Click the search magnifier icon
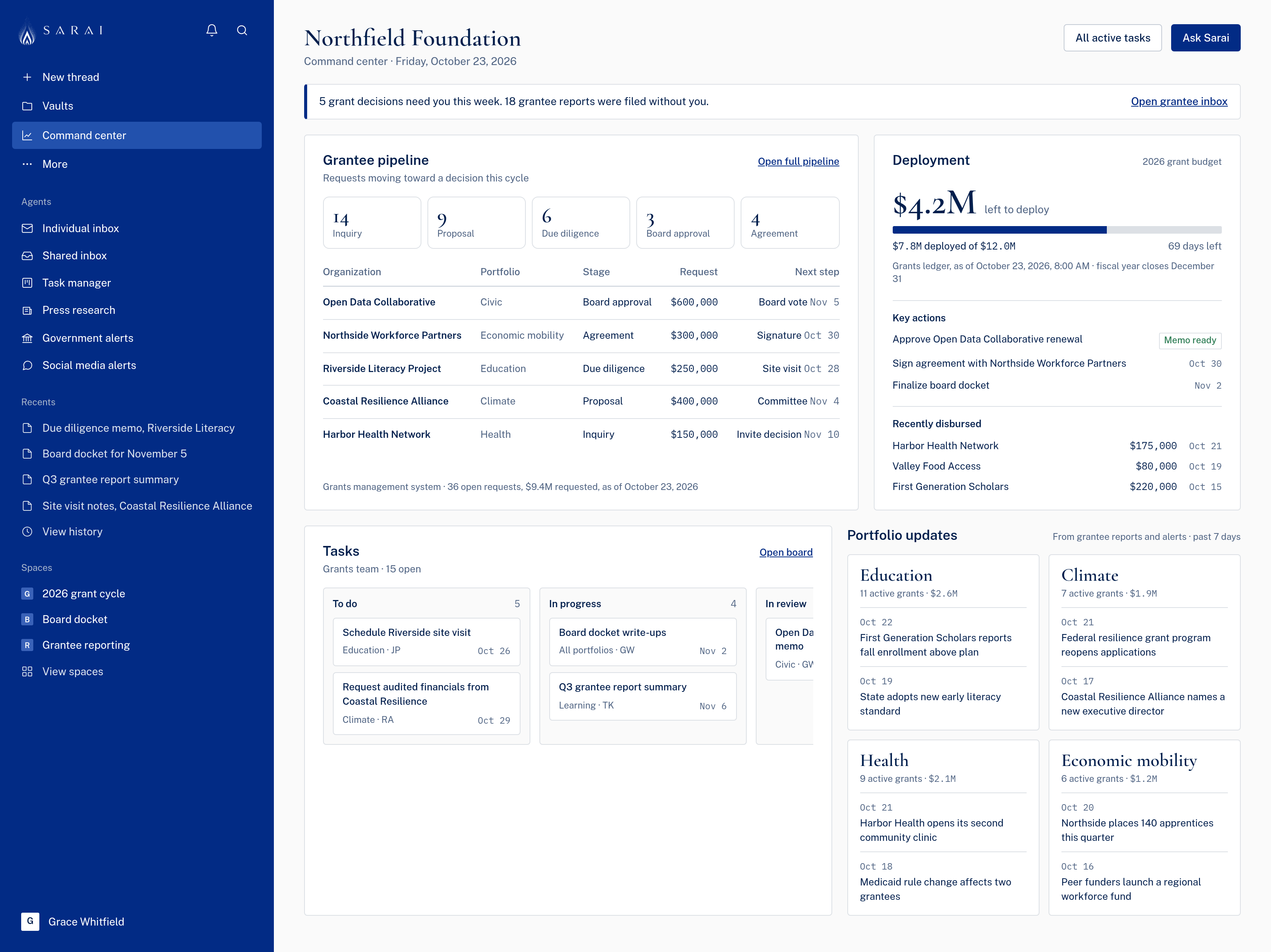Viewport: 1271px width, 952px height. coord(242,30)
